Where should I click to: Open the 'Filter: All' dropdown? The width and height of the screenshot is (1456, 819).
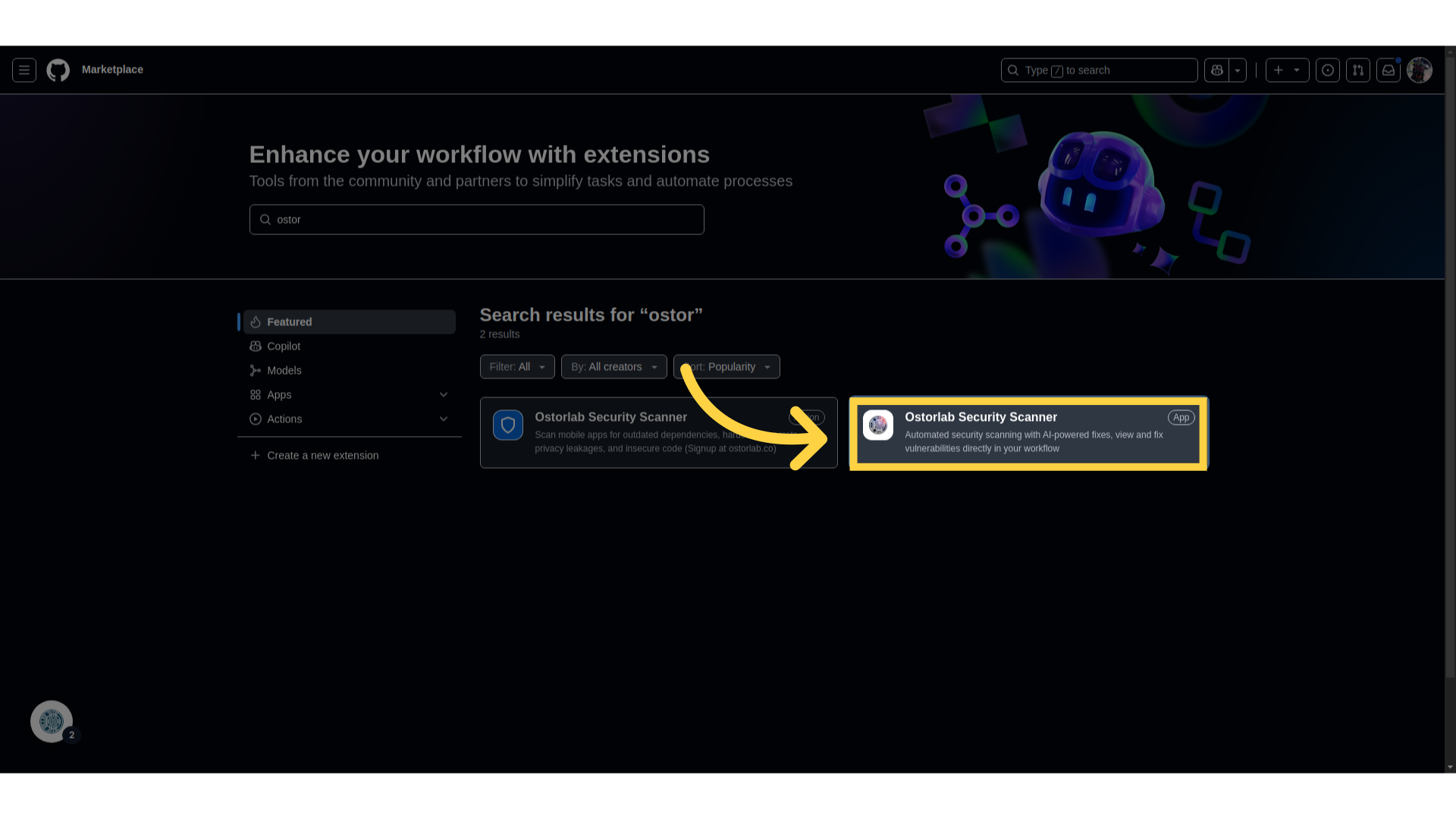(517, 366)
